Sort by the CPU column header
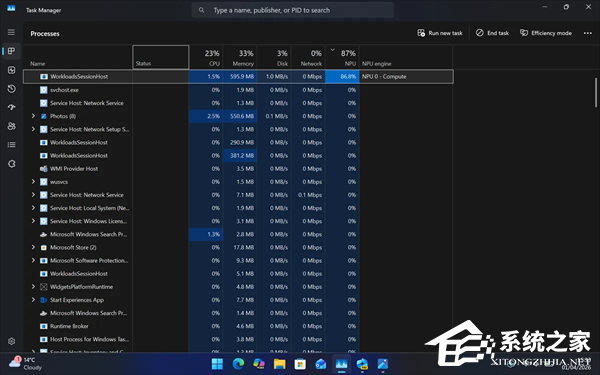The height and width of the screenshot is (375, 600). (206, 57)
